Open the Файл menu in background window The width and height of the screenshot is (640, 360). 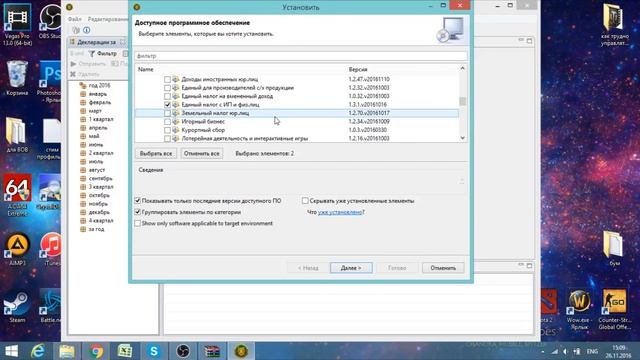tap(75, 19)
